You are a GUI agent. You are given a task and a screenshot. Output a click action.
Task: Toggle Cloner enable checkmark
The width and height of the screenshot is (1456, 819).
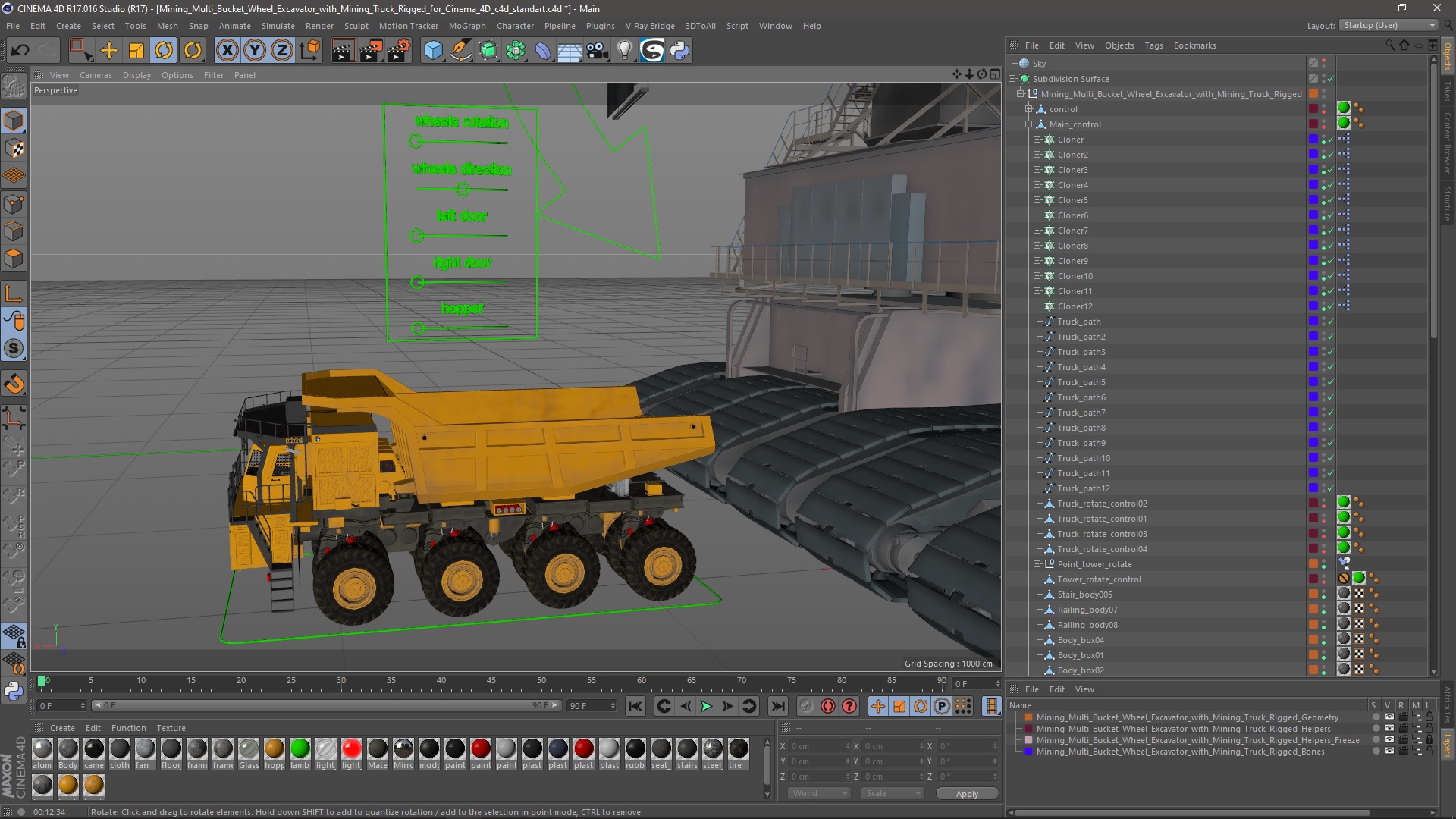(x=1331, y=140)
